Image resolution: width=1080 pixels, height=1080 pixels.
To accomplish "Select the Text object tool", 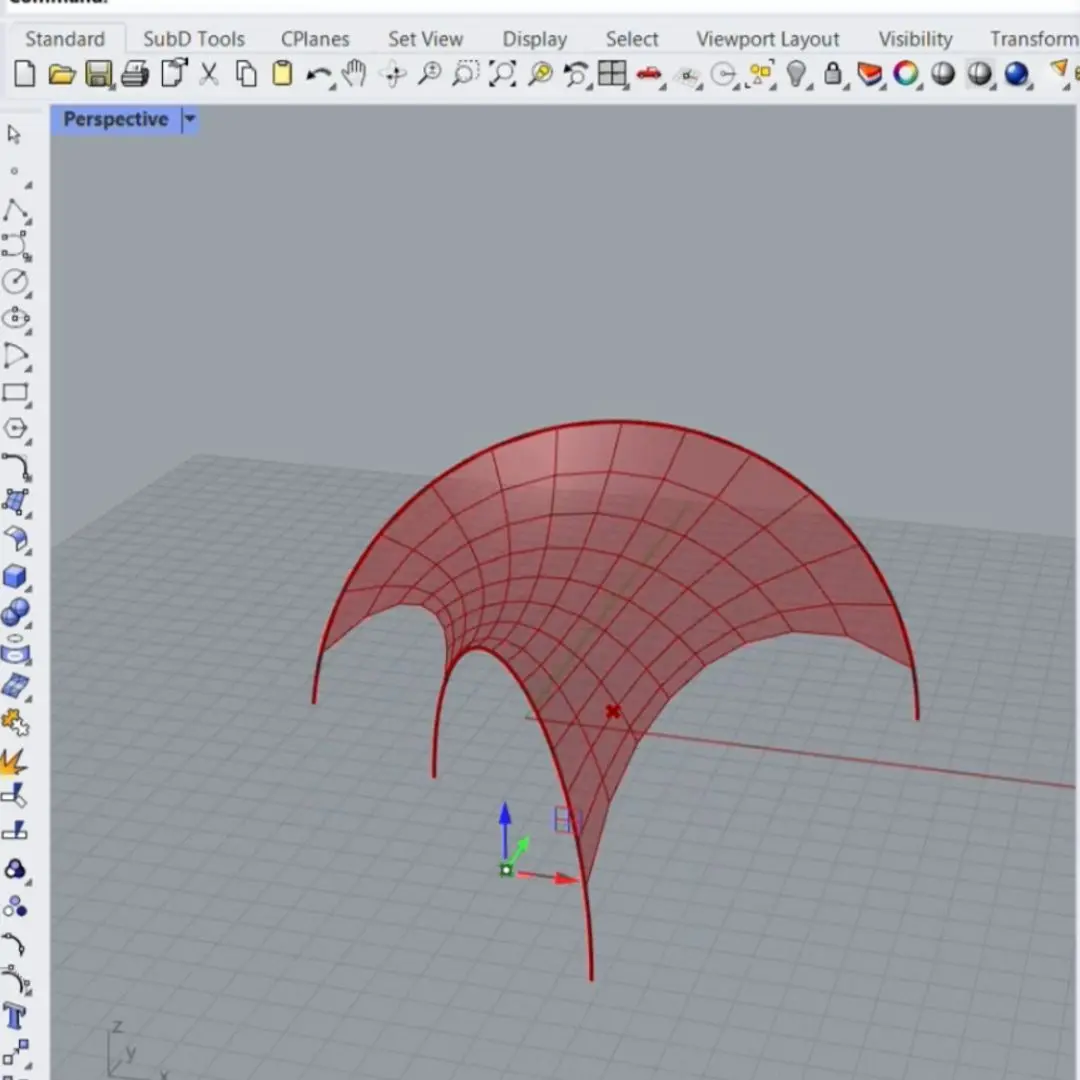I will pos(15,1017).
